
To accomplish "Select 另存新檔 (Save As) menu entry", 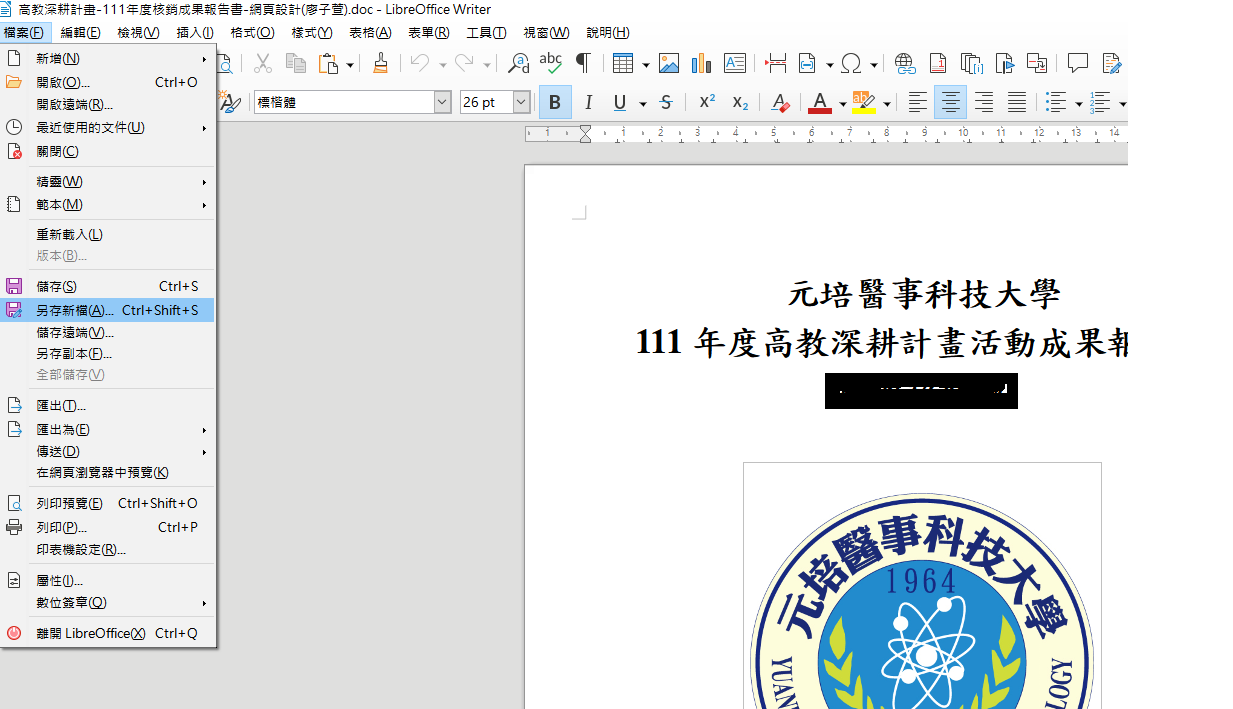I will click(108, 310).
